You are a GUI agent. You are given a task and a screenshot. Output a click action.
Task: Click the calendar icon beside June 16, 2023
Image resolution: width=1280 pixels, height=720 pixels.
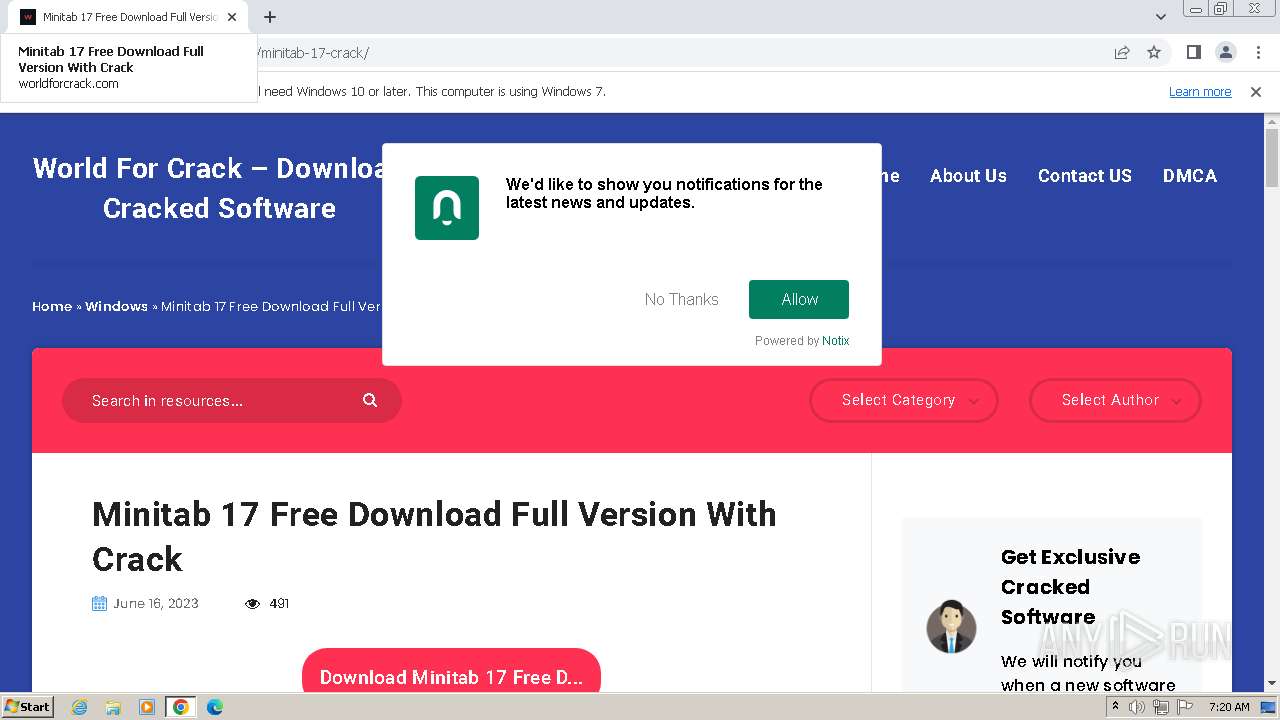pos(99,603)
